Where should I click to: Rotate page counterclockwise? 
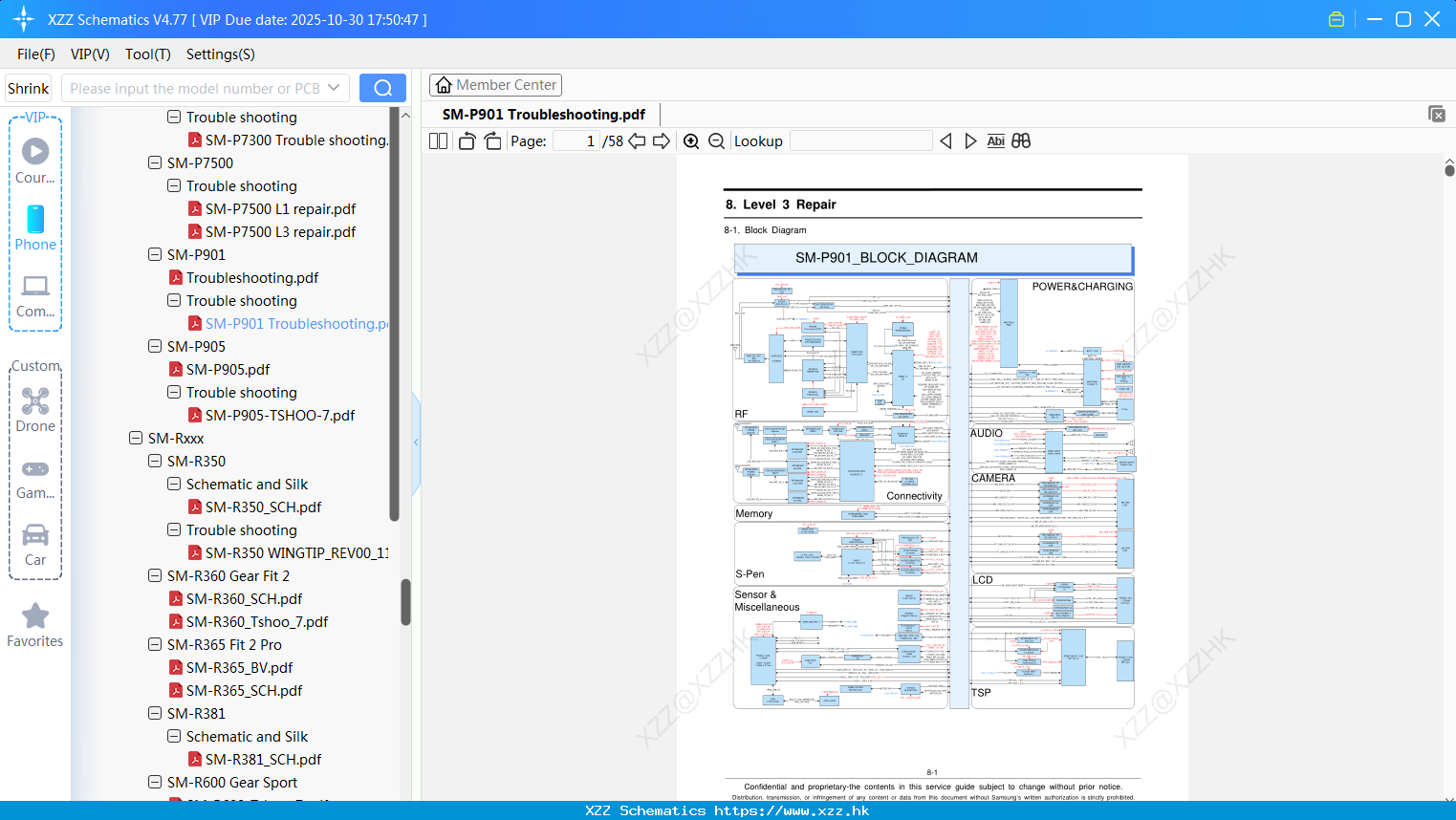click(467, 141)
